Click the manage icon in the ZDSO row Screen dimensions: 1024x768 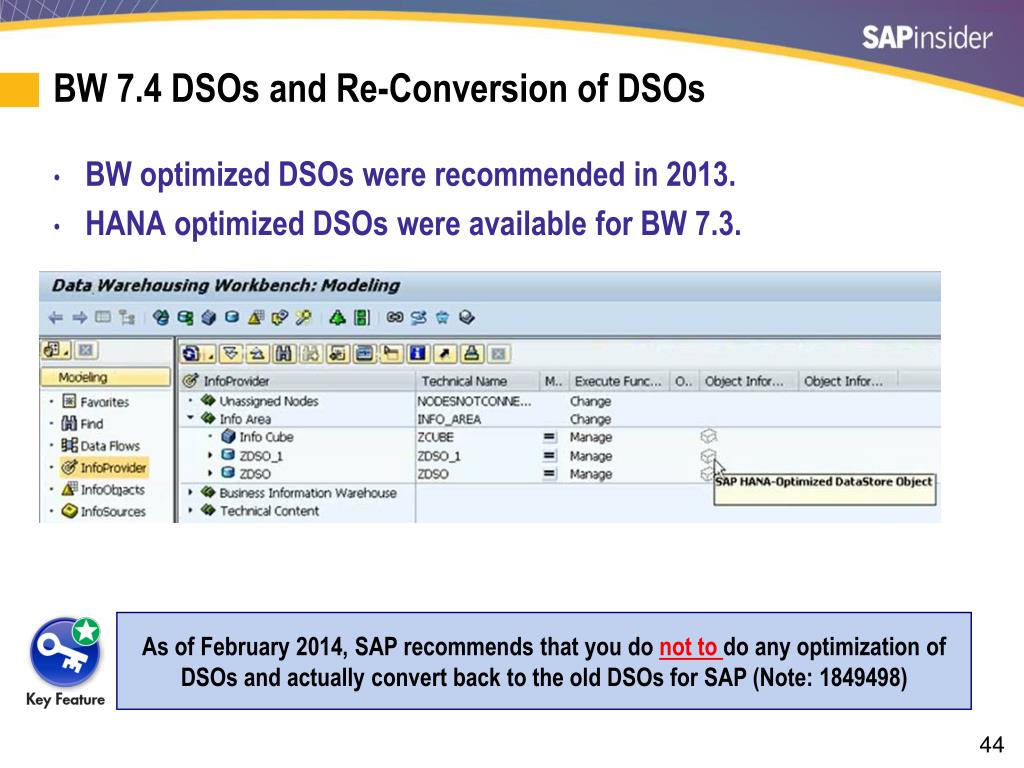click(549, 473)
